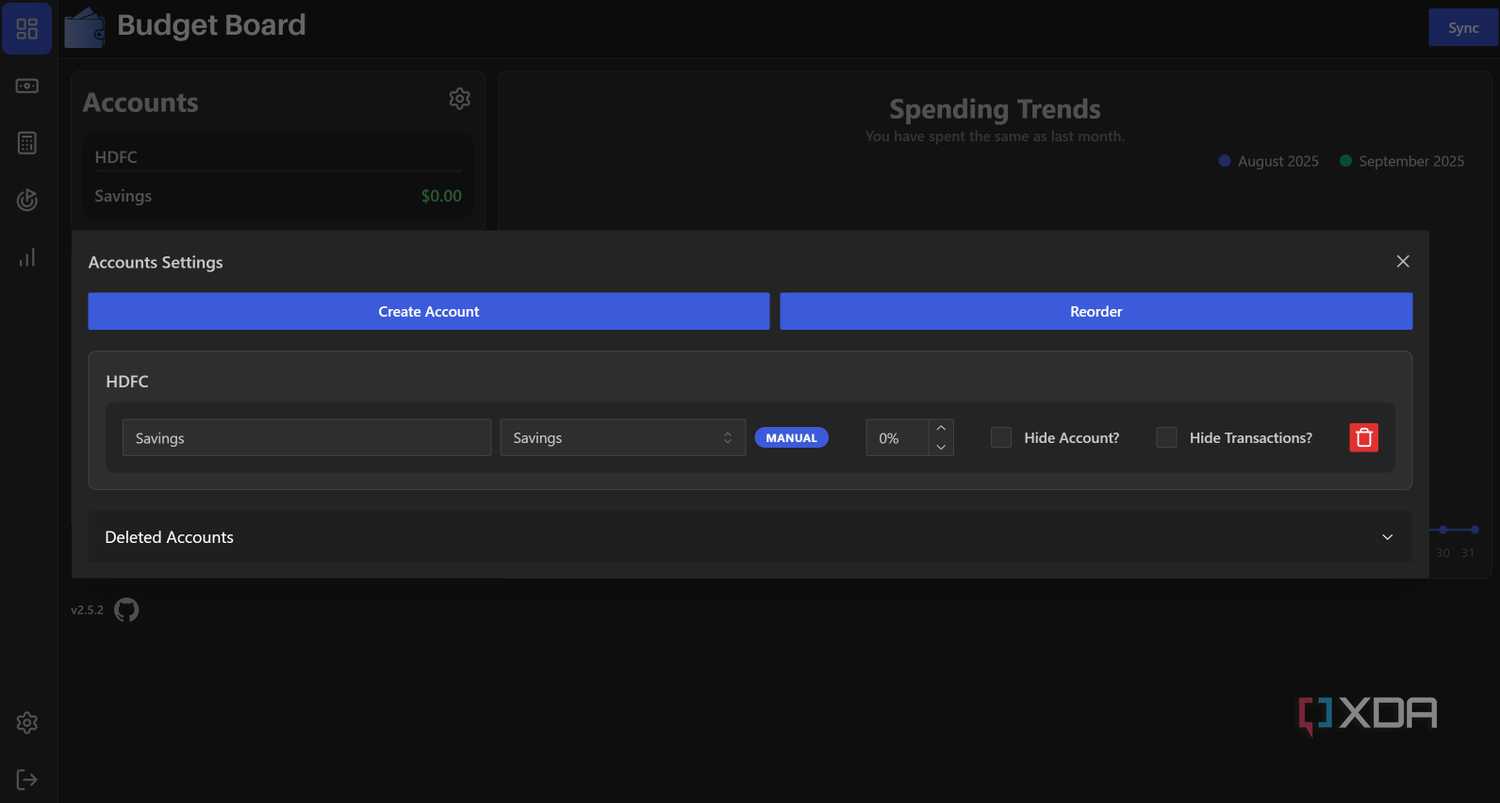Image resolution: width=1500 pixels, height=803 pixels.
Task: Click the v2.5.2 version label
Action: coord(87,610)
